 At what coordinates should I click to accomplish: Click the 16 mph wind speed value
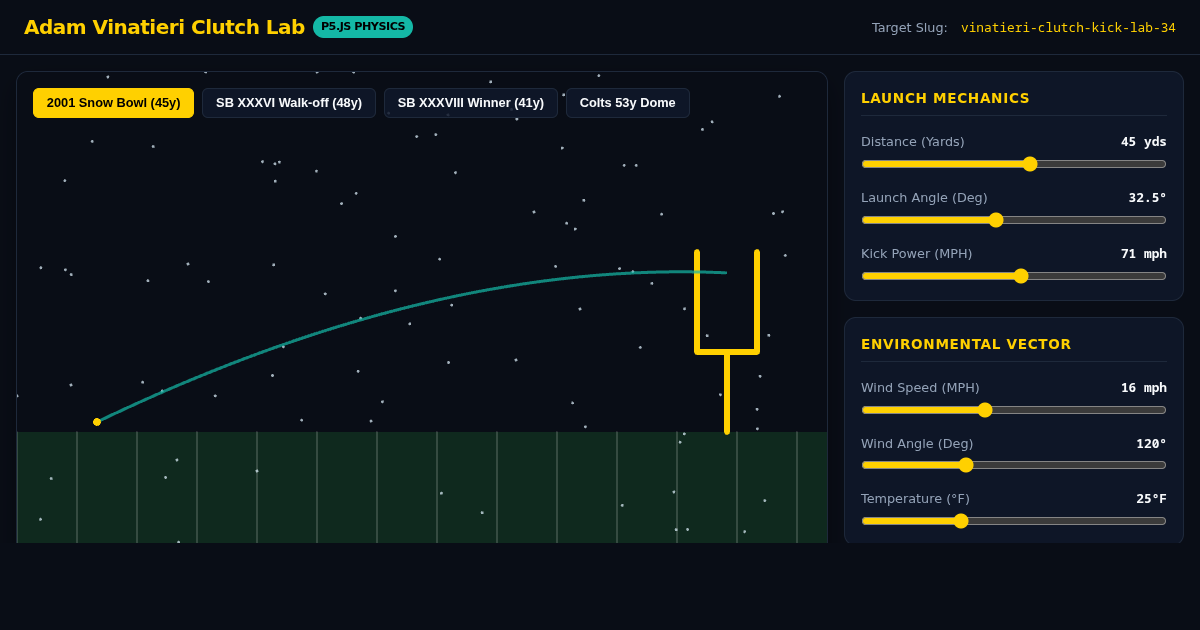1143,388
